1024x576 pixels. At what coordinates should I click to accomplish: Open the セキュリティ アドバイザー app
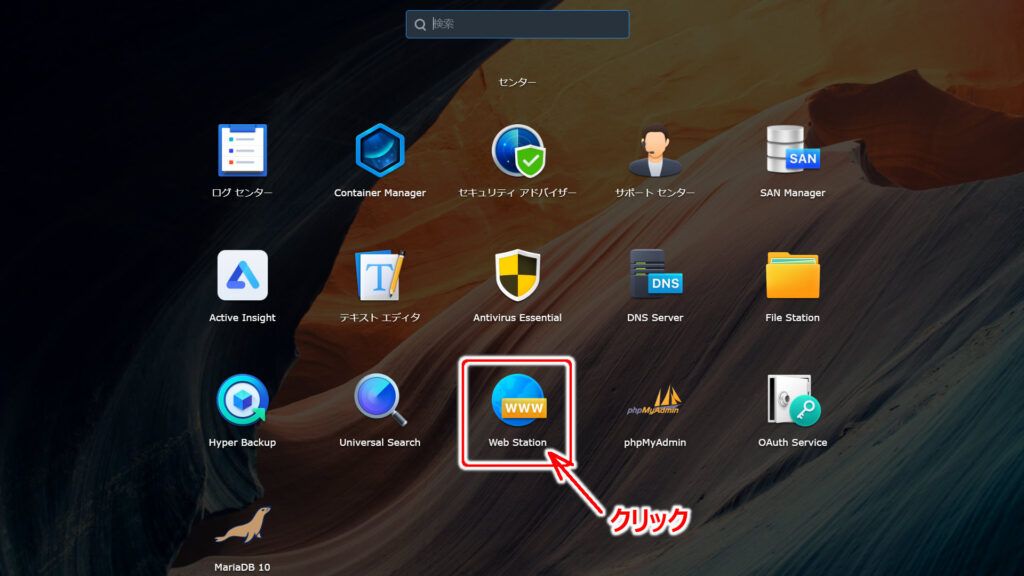pos(517,151)
